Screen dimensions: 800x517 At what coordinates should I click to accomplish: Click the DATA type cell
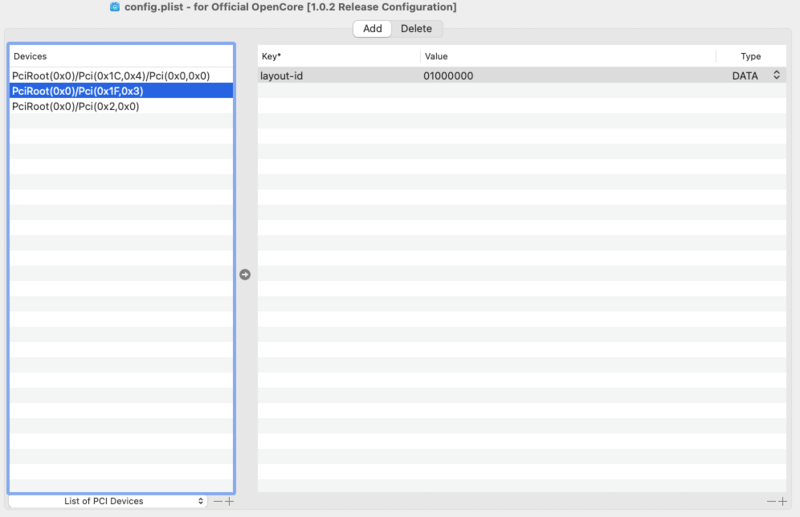[x=745, y=76]
